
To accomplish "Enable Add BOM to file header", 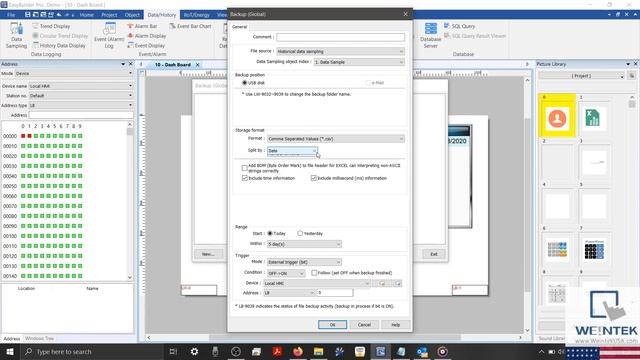I will point(244,168).
